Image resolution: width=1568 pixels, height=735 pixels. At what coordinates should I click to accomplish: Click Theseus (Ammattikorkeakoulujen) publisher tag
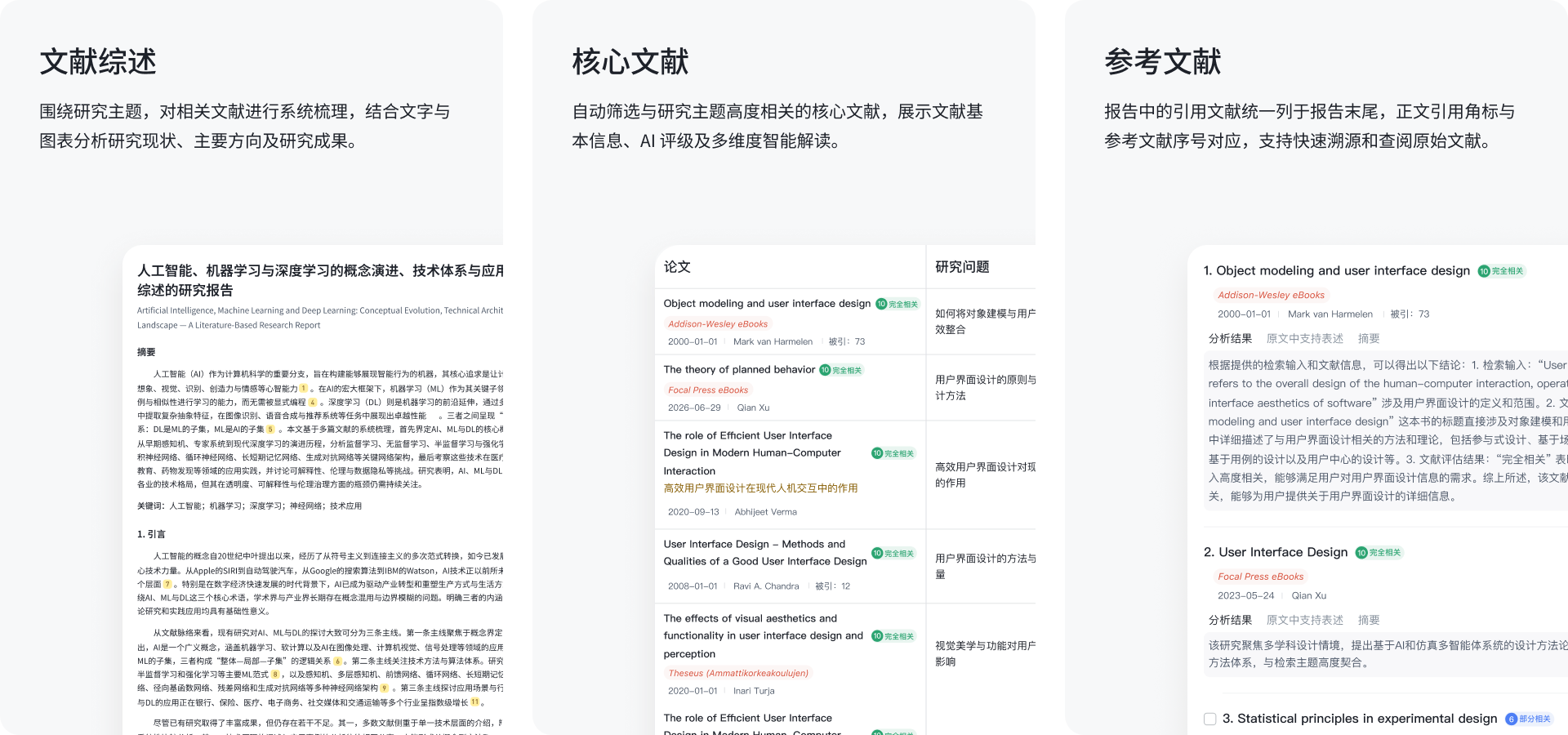[x=738, y=674]
